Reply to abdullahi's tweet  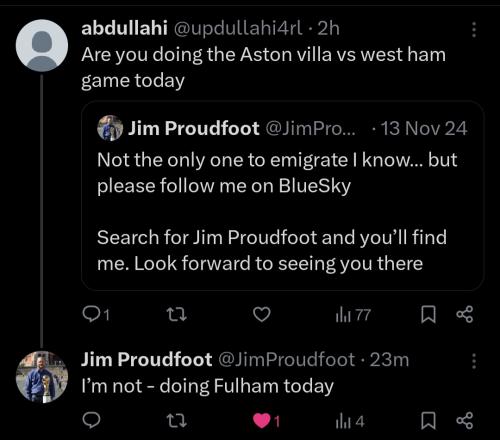click(x=96, y=314)
